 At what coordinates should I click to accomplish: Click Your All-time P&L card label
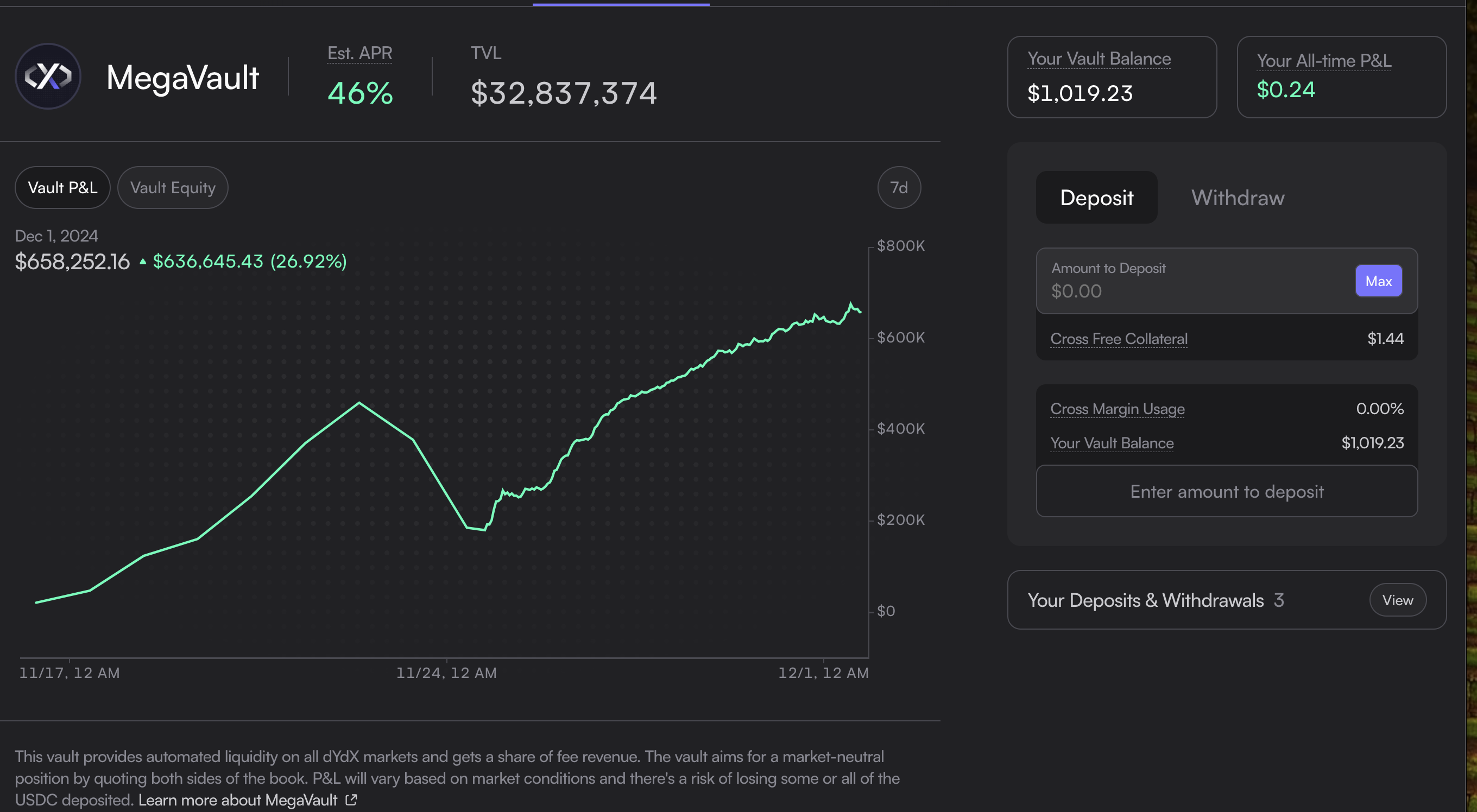1323,61
